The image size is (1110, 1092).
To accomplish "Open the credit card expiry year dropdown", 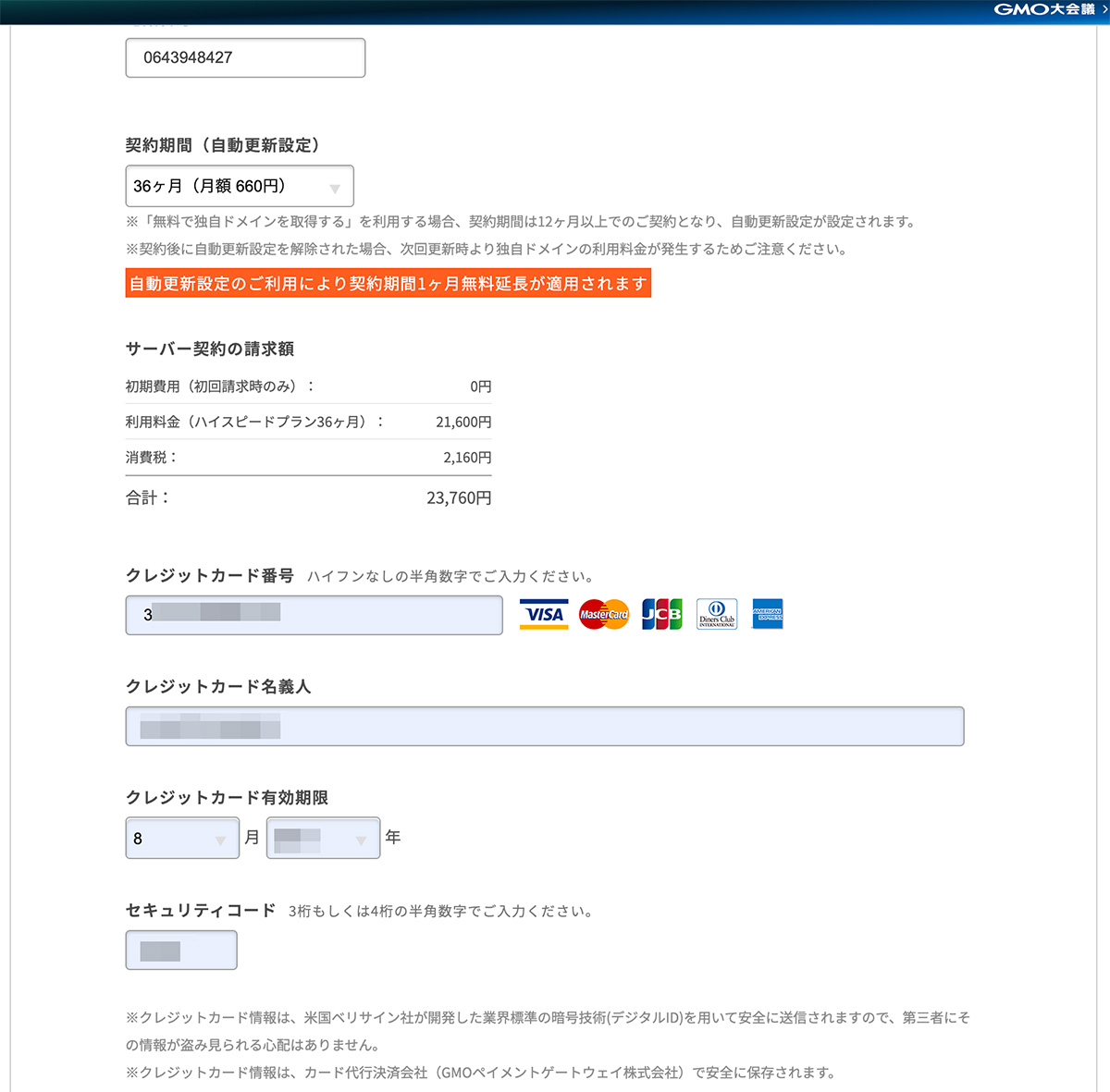I will click(323, 838).
